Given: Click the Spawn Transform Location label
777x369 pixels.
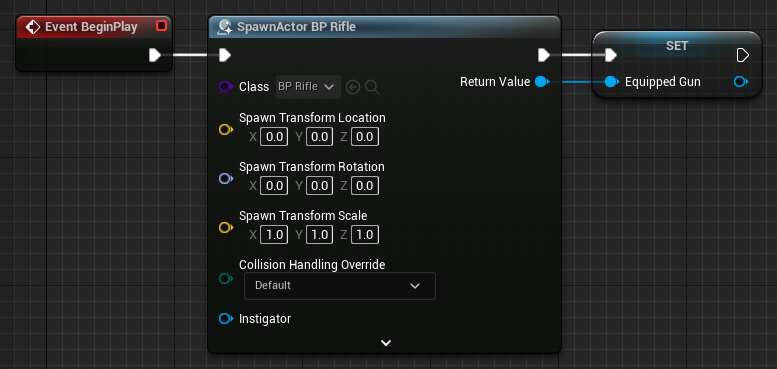Looking at the screenshot, I should [x=312, y=118].
